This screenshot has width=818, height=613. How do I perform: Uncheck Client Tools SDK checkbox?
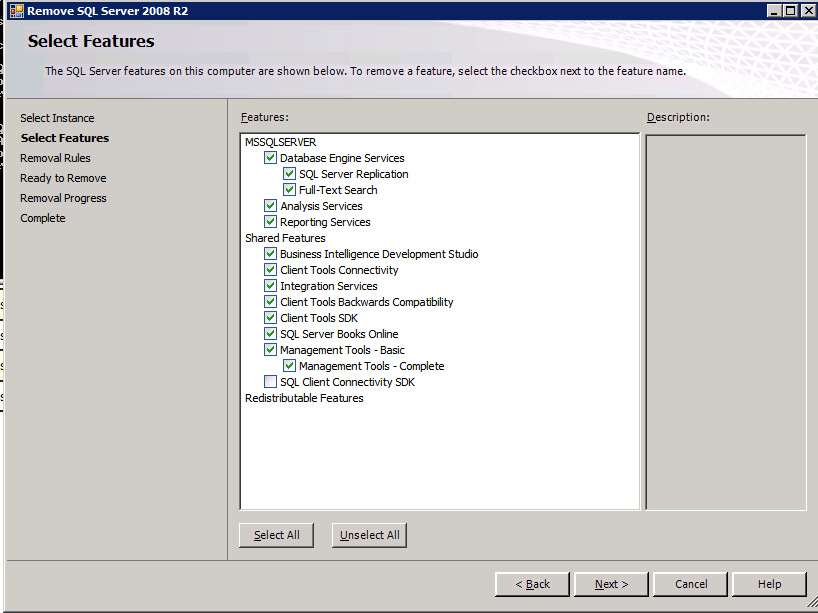pos(270,318)
